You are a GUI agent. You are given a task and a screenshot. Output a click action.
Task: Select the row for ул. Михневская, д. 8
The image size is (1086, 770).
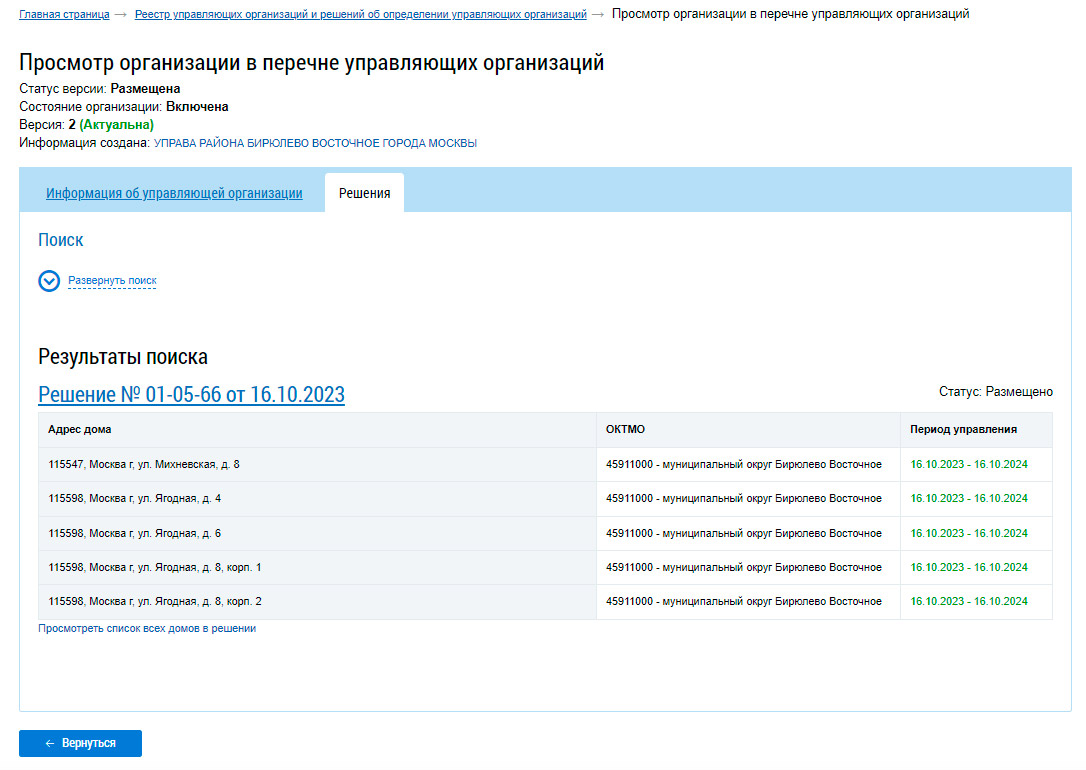[x=144, y=465]
